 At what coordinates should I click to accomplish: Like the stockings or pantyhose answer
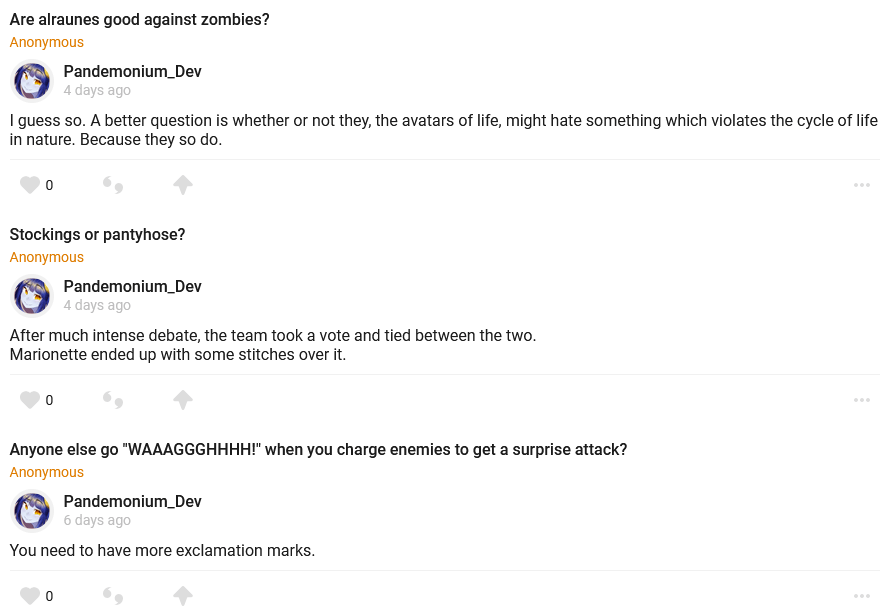coord(30,400)
